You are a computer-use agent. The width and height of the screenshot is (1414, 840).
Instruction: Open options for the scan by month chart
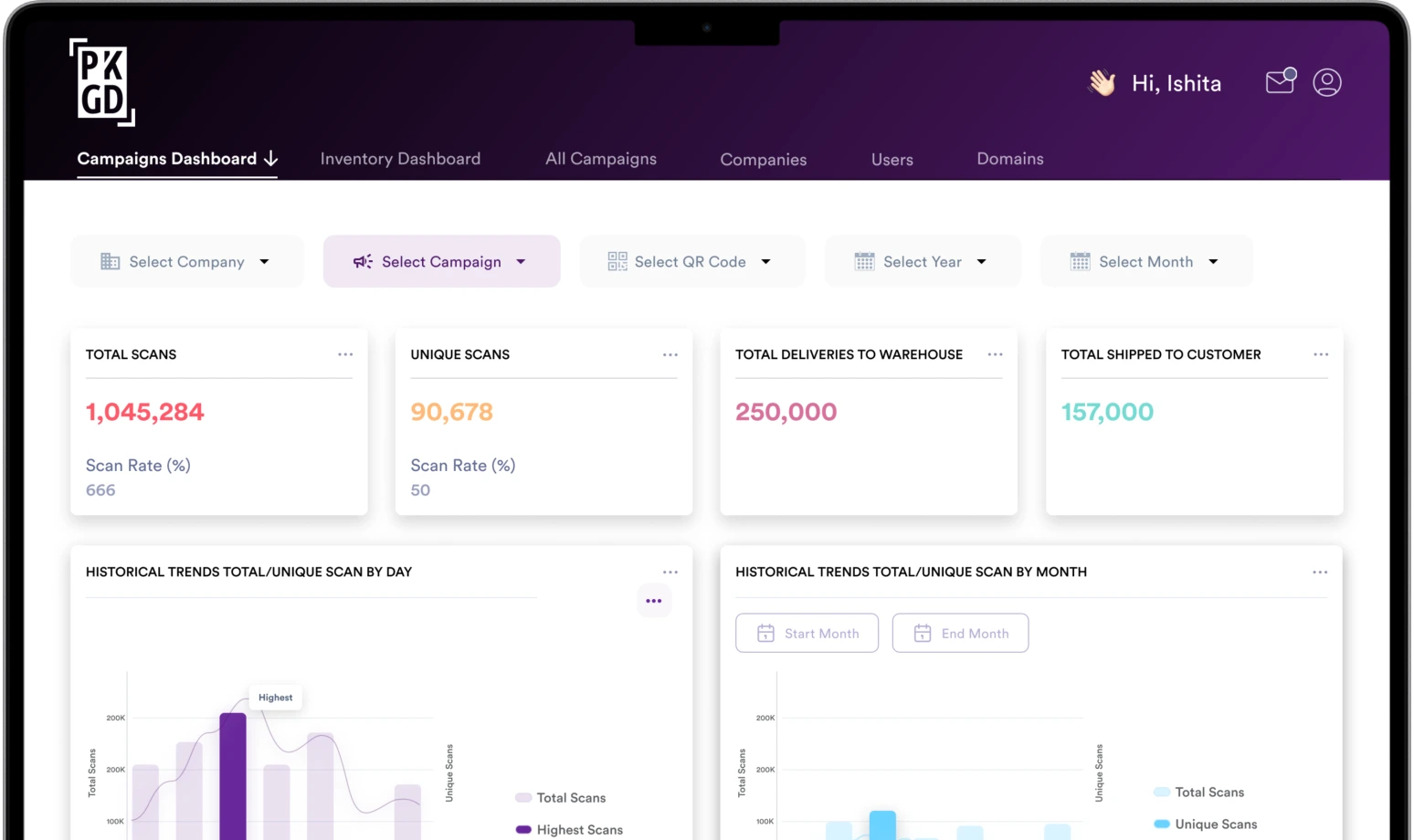point(1319,572)
